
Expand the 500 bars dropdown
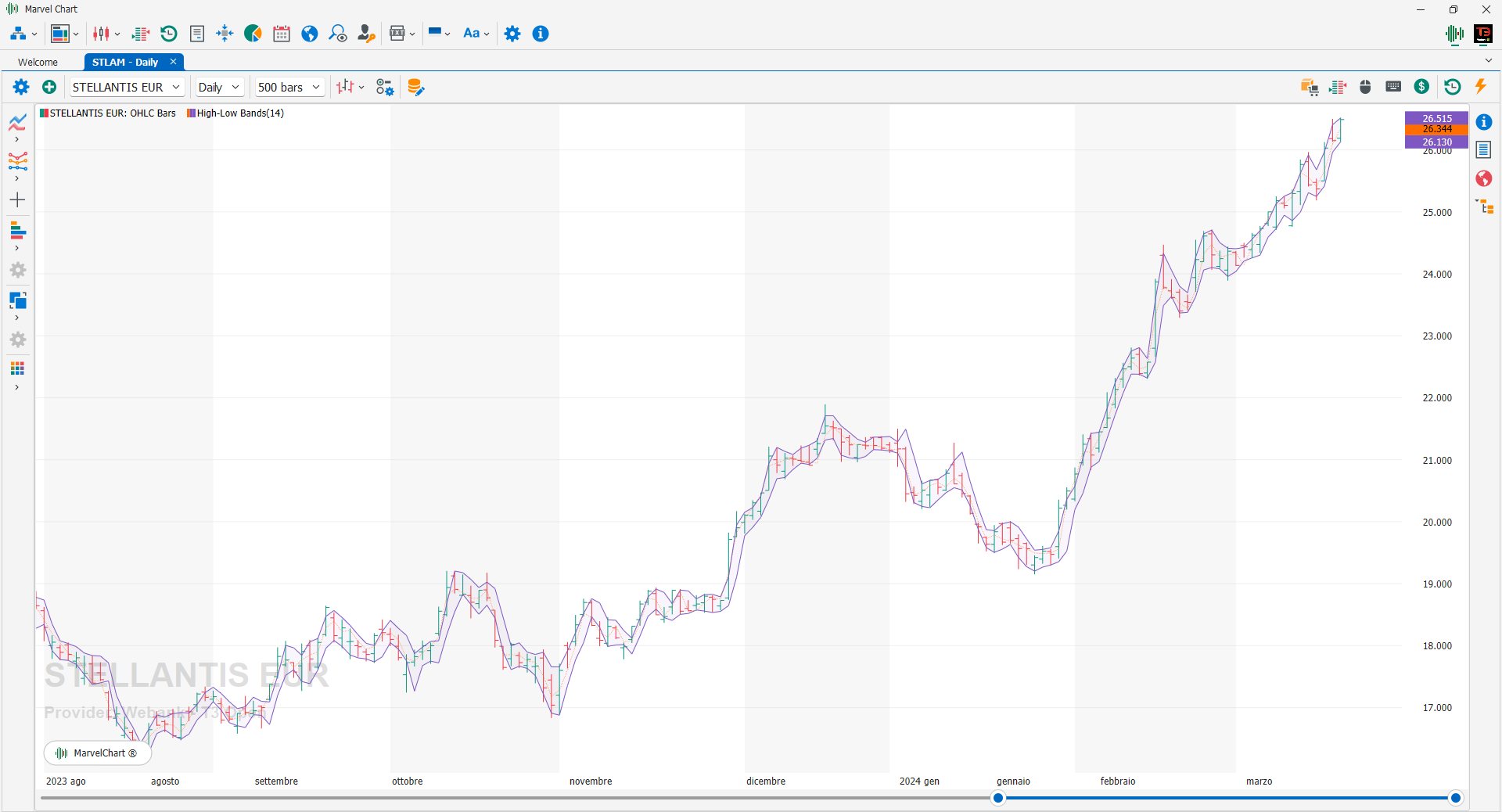point(289,88)
